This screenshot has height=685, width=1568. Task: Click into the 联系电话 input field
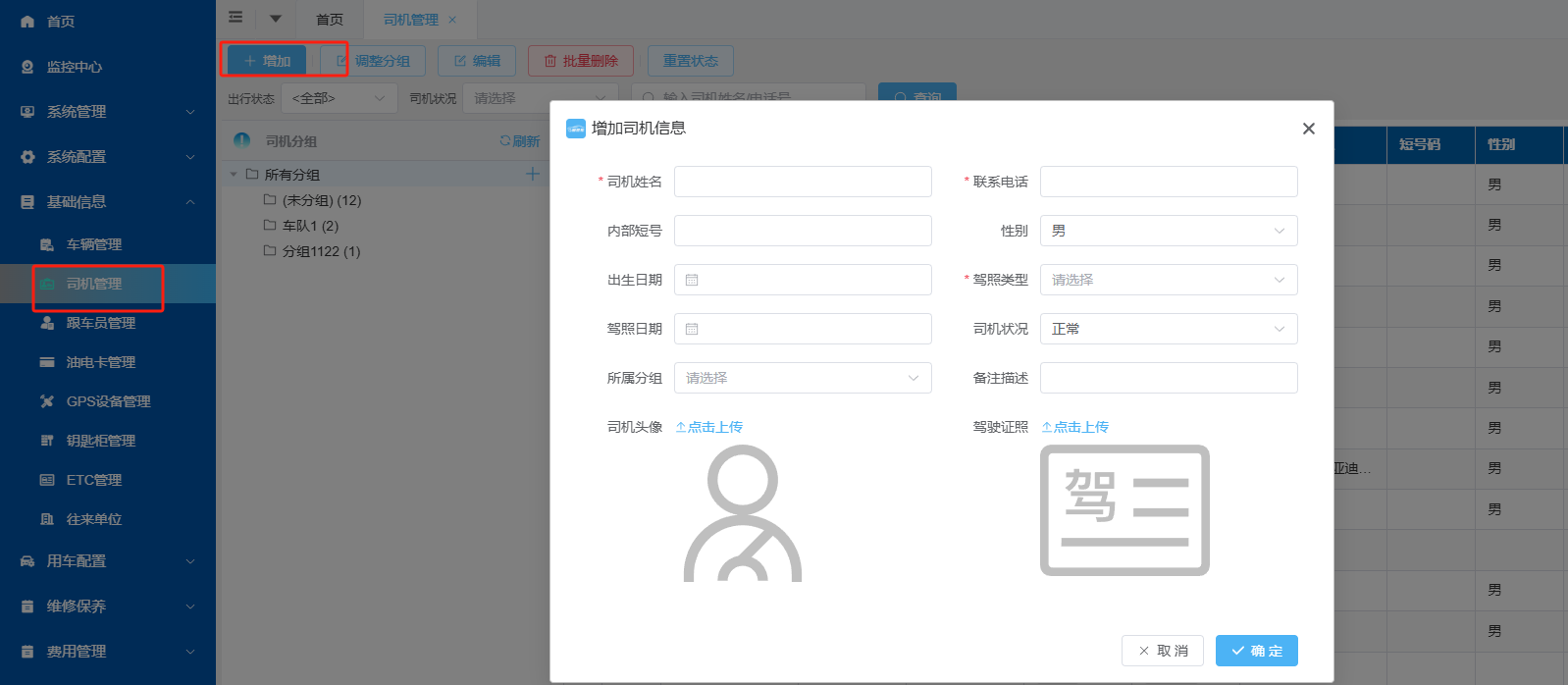1168,182
